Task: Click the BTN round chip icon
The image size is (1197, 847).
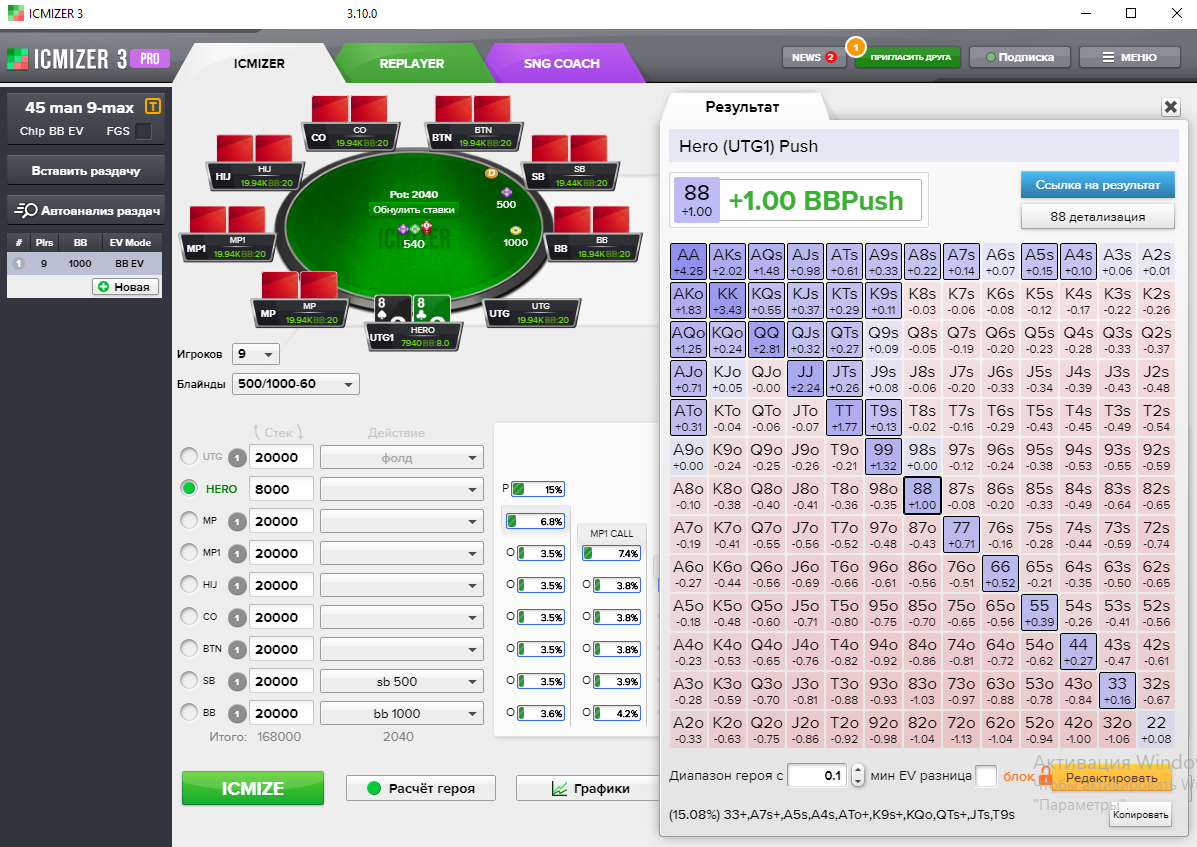Action: (x=237, y=650)
